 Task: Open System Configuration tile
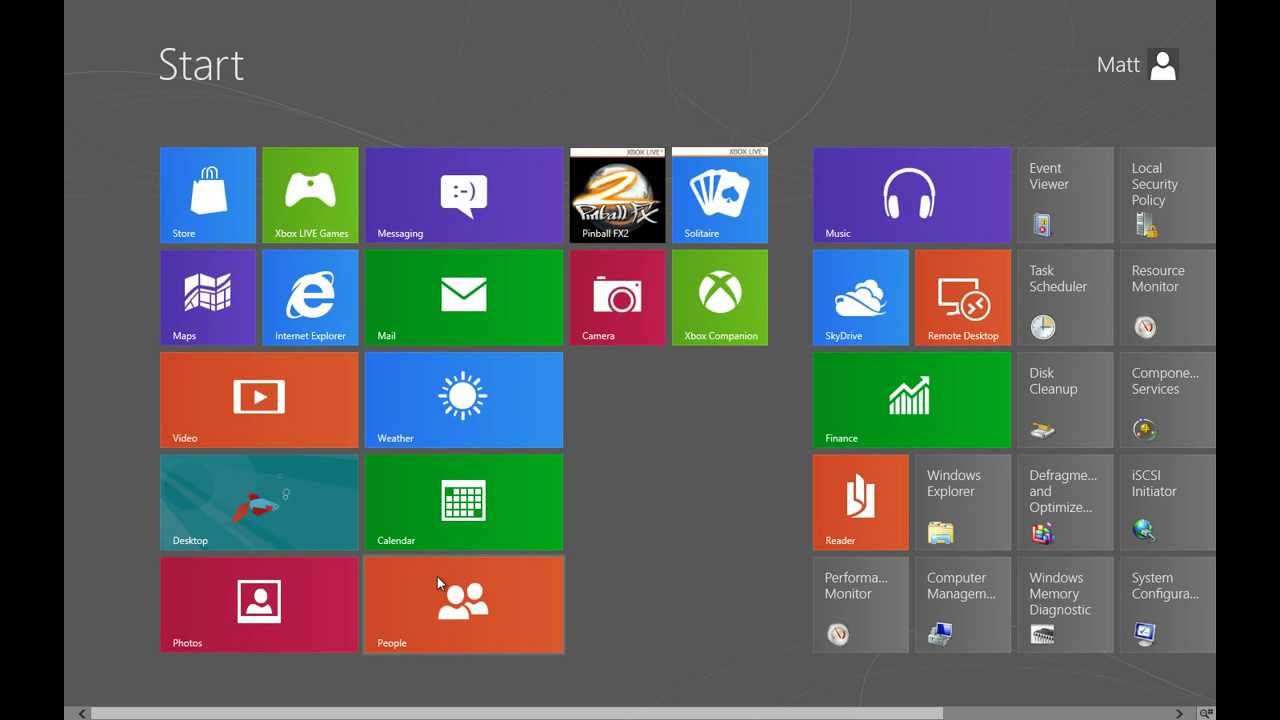[1167, 604]
